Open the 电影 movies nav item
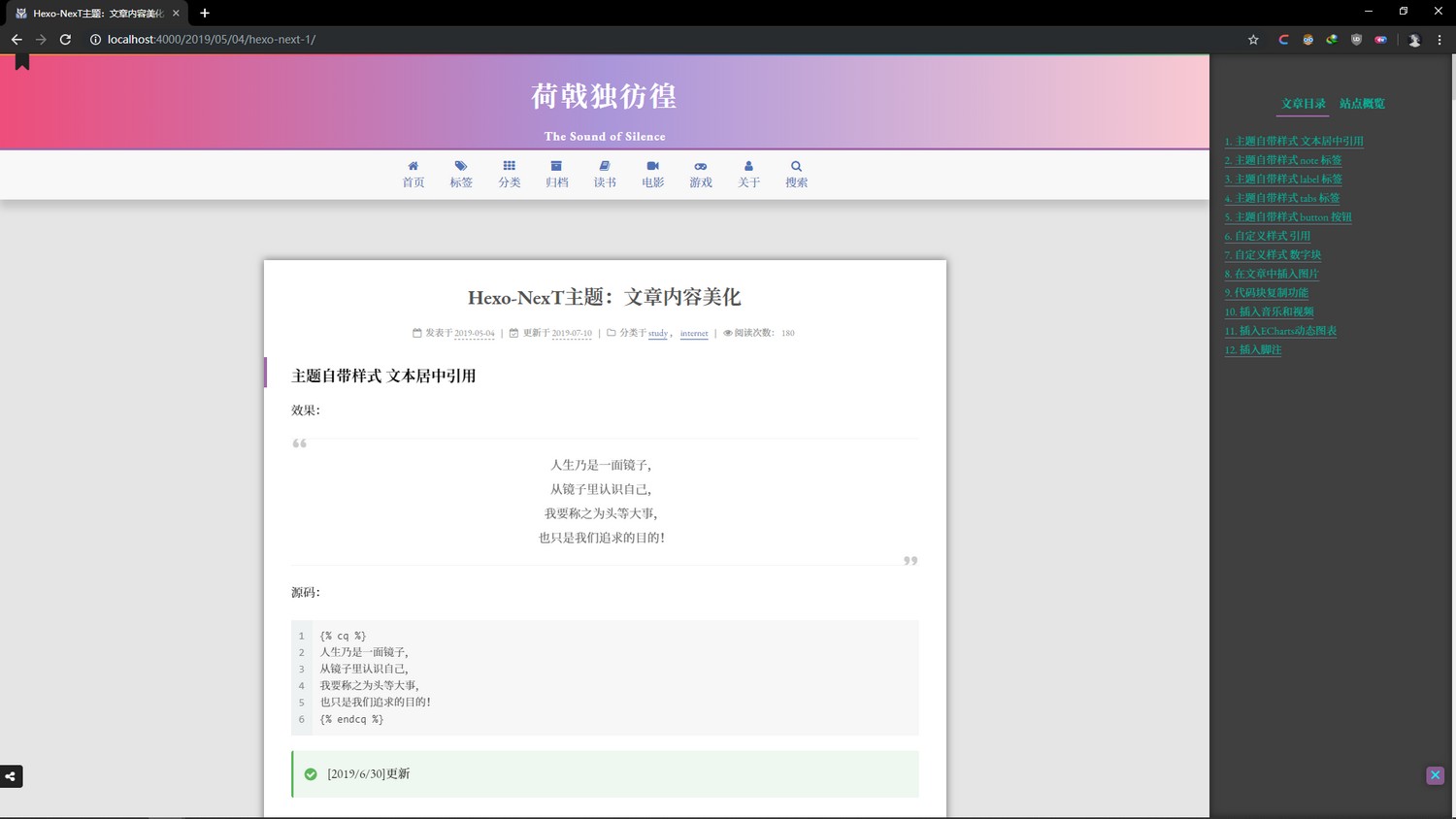This screenshot has width=1456, height=819. [653, 175]
